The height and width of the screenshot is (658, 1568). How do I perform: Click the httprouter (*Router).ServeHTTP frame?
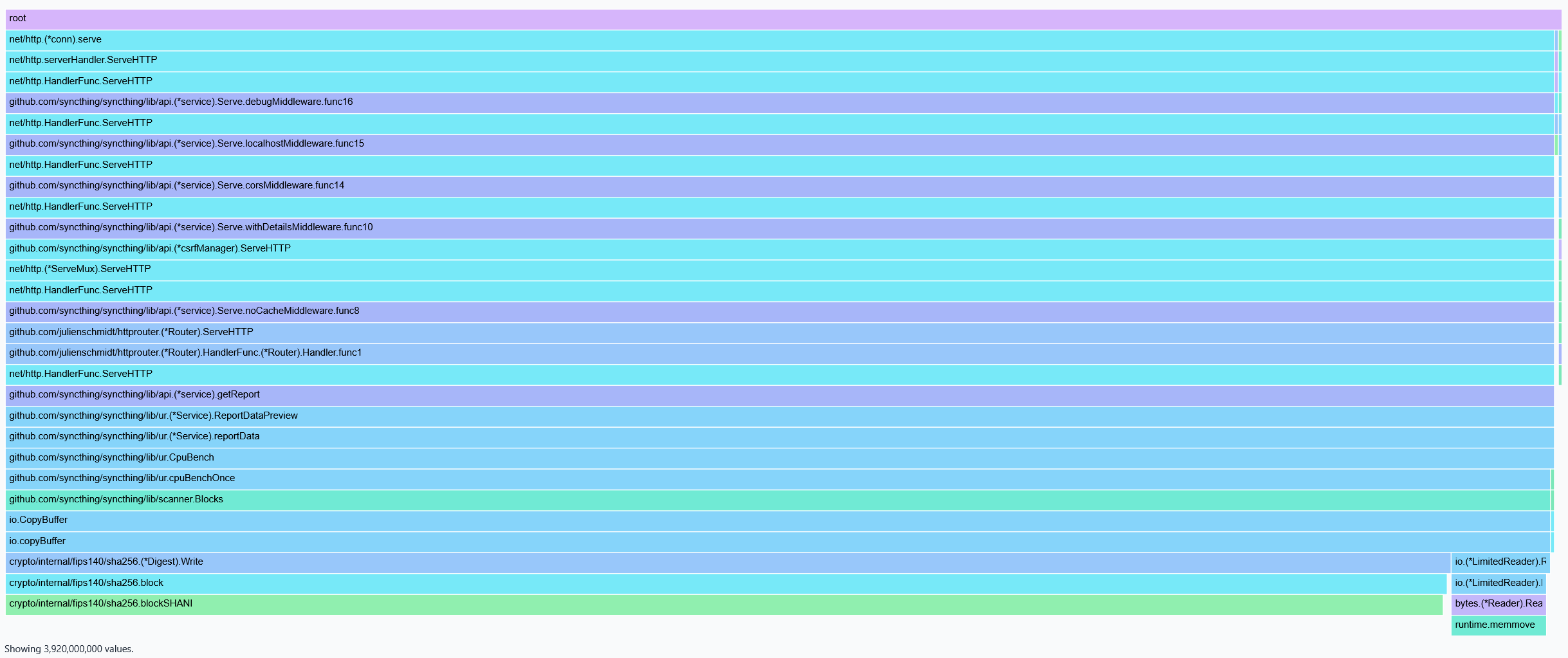(779, 333)
